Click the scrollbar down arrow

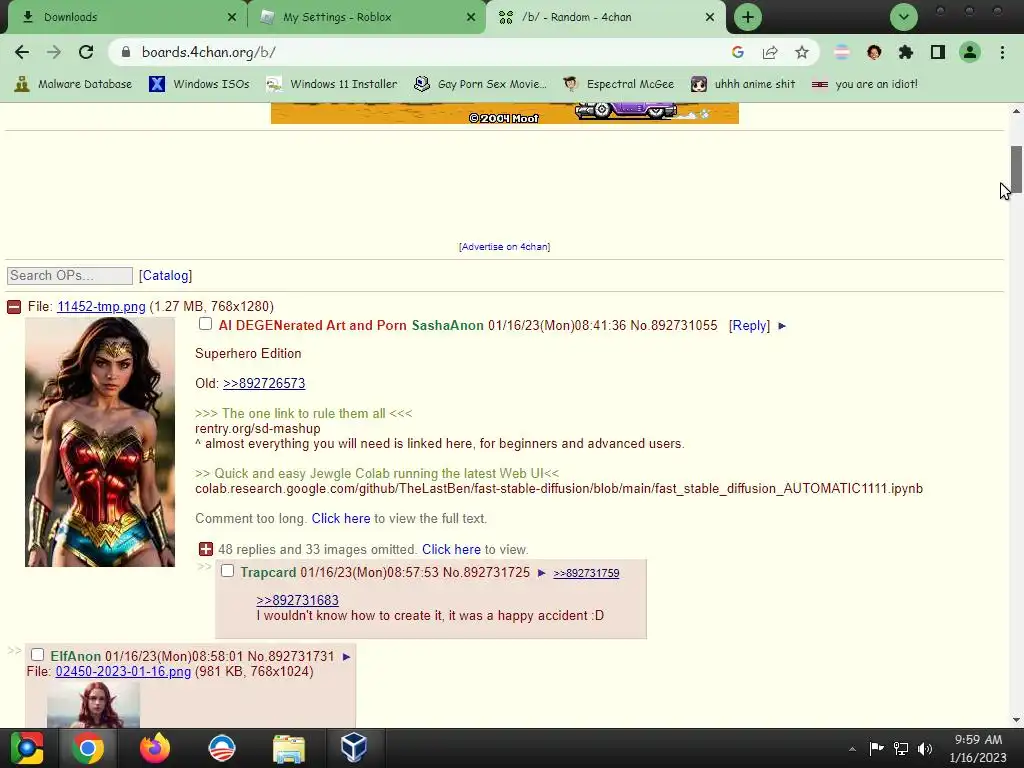point(1016,720)
